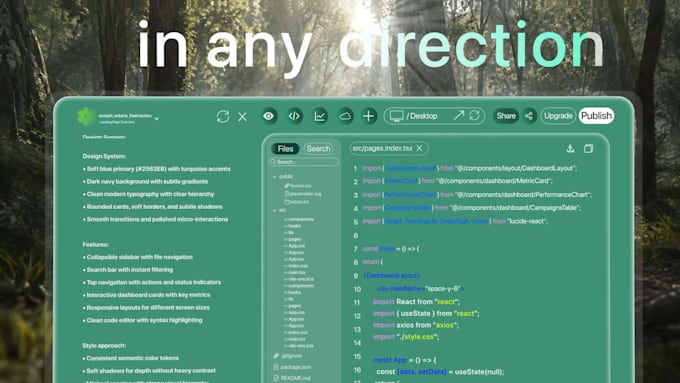Click the share network nodes icon
The height and width of the screenshot is (383, 680).
[x=529, y=116]
